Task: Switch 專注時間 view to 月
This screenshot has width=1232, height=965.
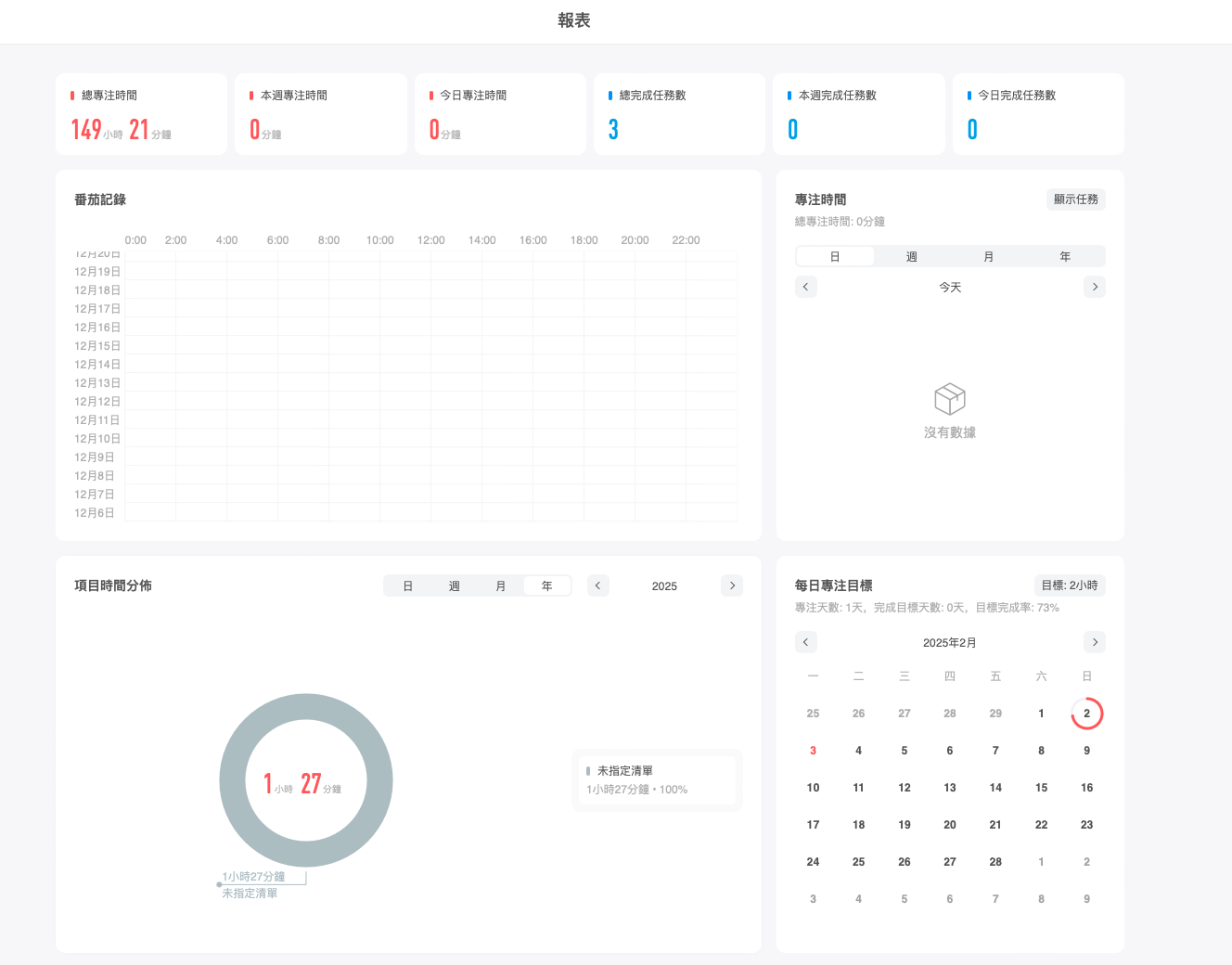Action: [x=988, y=255]
